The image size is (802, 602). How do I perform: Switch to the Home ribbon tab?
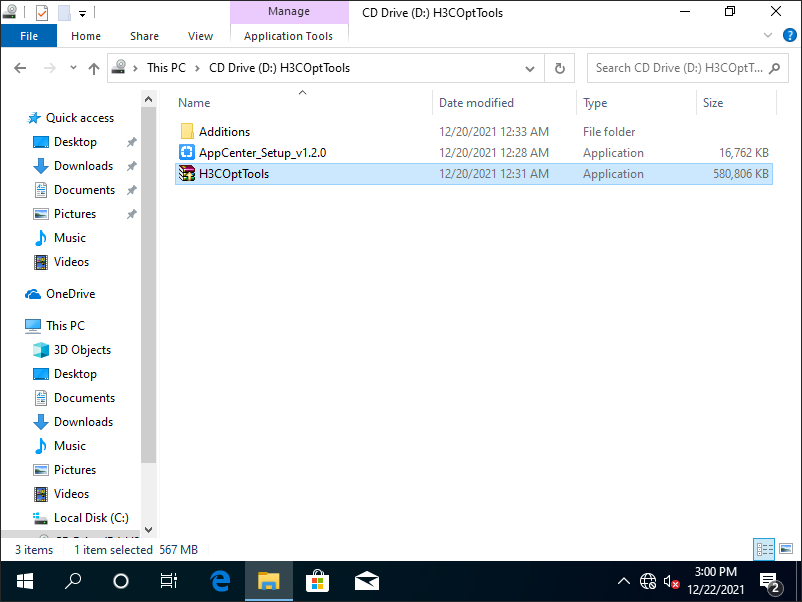pyautogui.click(x=86, y=36)
